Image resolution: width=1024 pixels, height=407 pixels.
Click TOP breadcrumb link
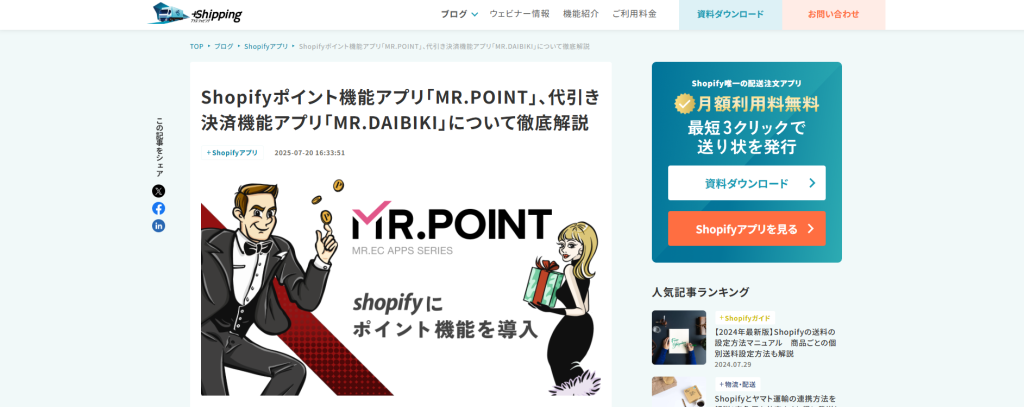click(x=196, y=46)
